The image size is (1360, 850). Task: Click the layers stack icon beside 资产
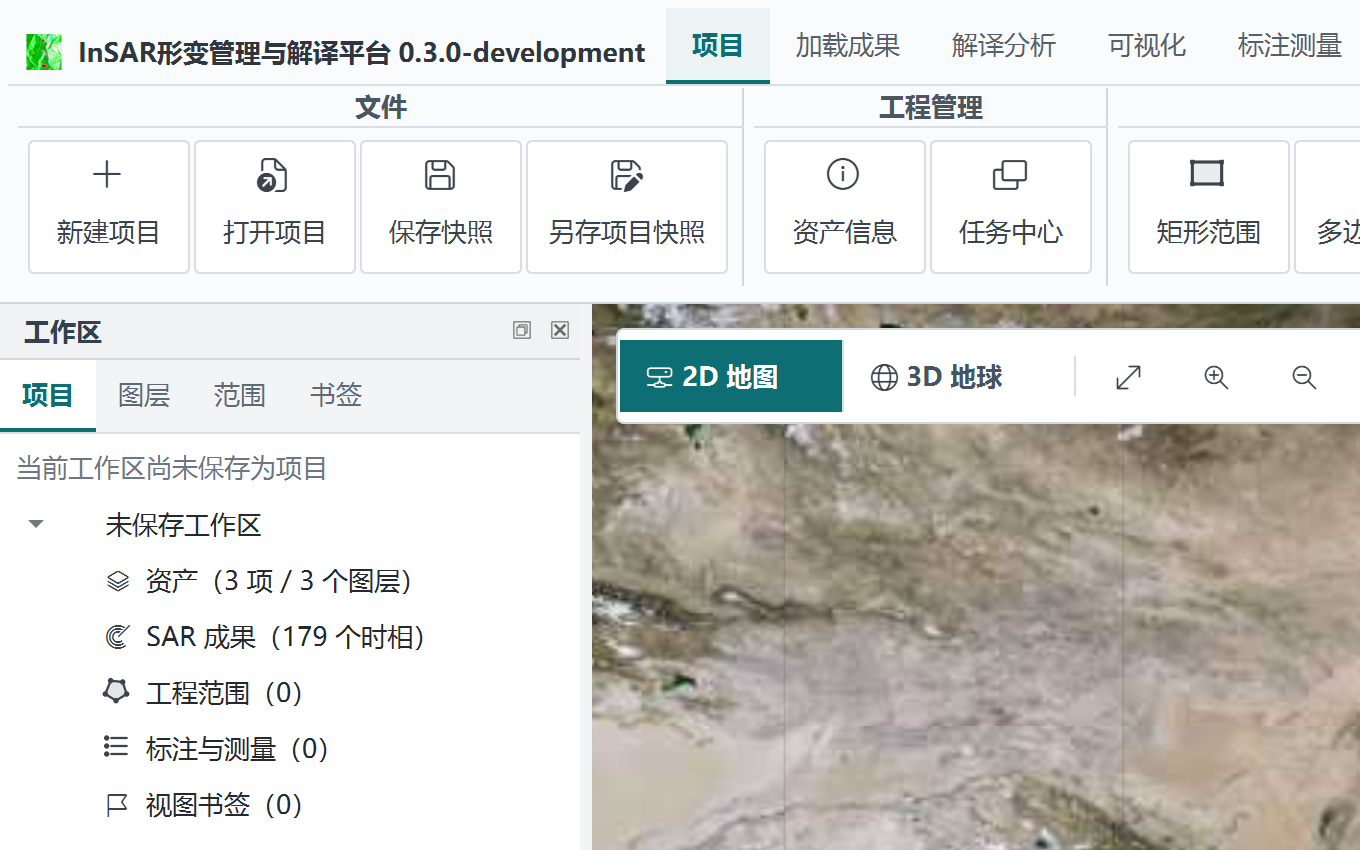pyautogui.click(x=117, y=581)
